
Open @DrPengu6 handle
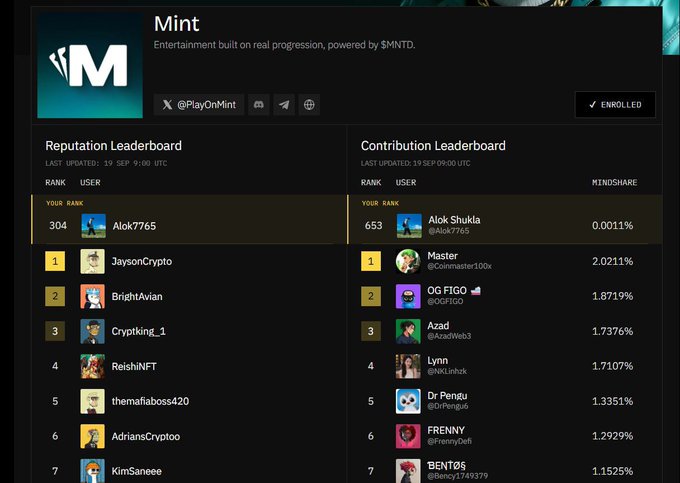(x=448, y=406)
